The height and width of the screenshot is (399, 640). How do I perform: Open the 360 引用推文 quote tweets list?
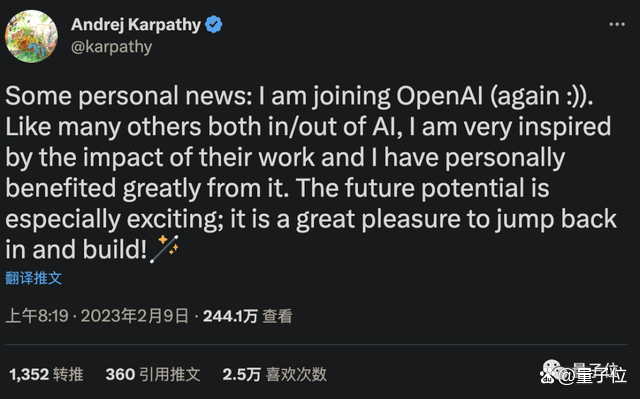(x=153, y=374)
